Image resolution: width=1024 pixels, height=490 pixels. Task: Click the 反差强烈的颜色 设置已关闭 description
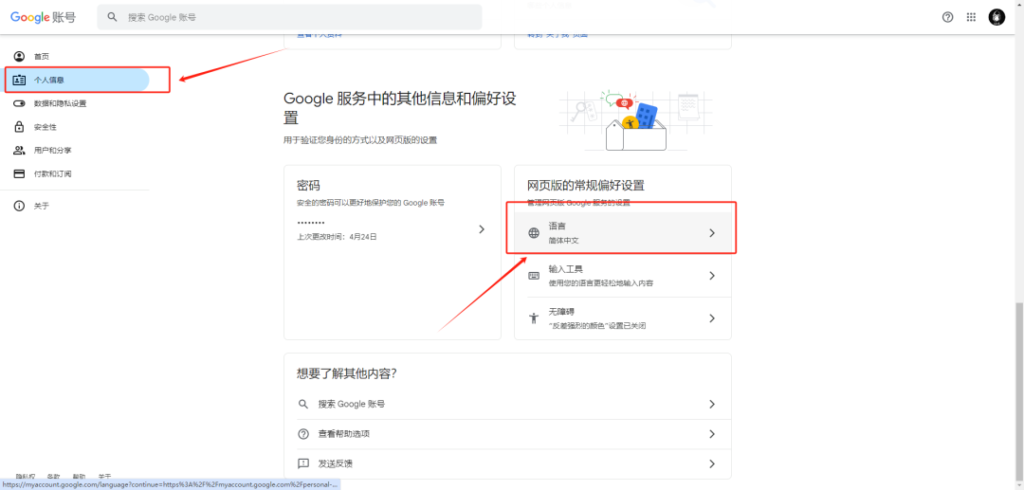(x=597, y=325)
